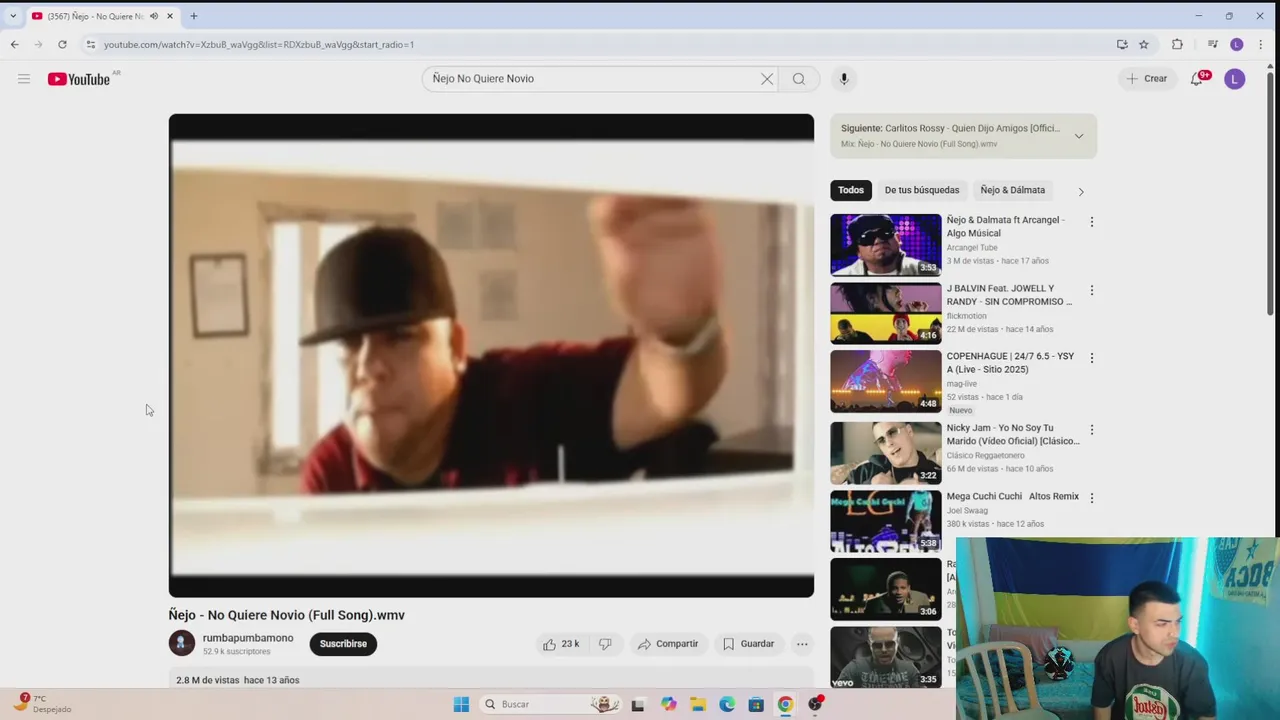Open Copilot from the taskbar
Screen dimensions: 1280x720
[668, 704]
